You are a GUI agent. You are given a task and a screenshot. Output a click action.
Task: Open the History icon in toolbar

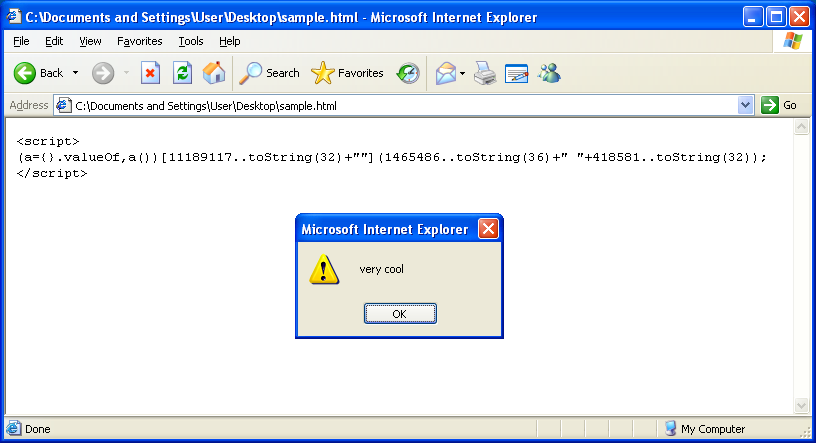tap(408, 73)
